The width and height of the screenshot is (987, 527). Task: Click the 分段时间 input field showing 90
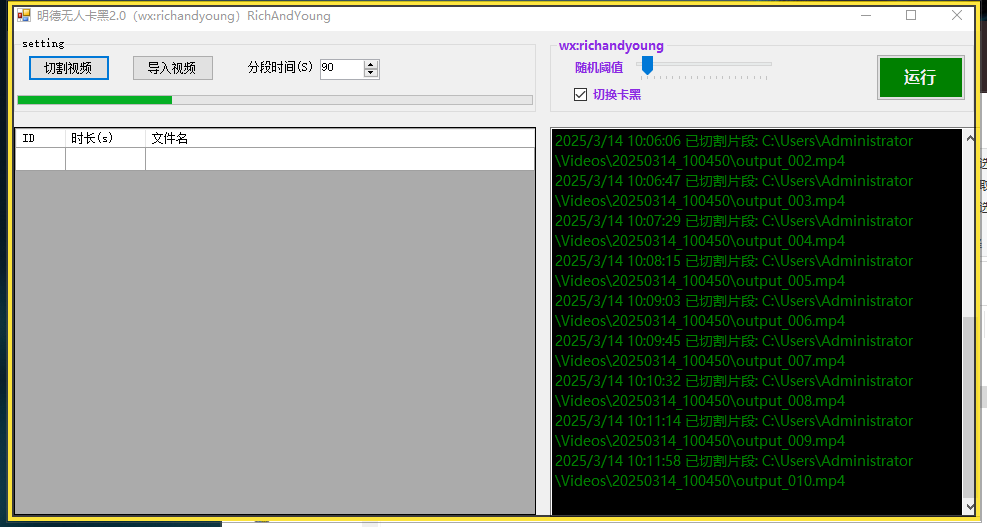click(x=341, y=68)
